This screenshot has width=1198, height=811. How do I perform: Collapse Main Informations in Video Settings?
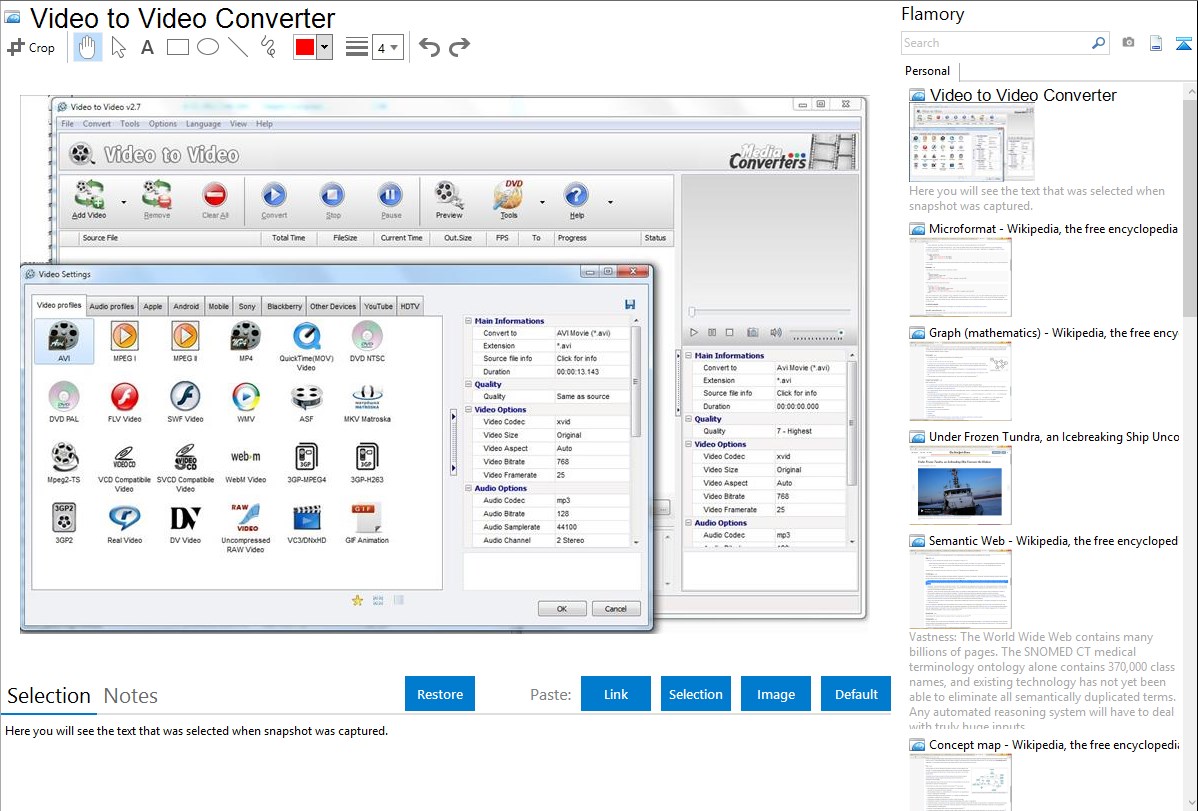point(468,321)
